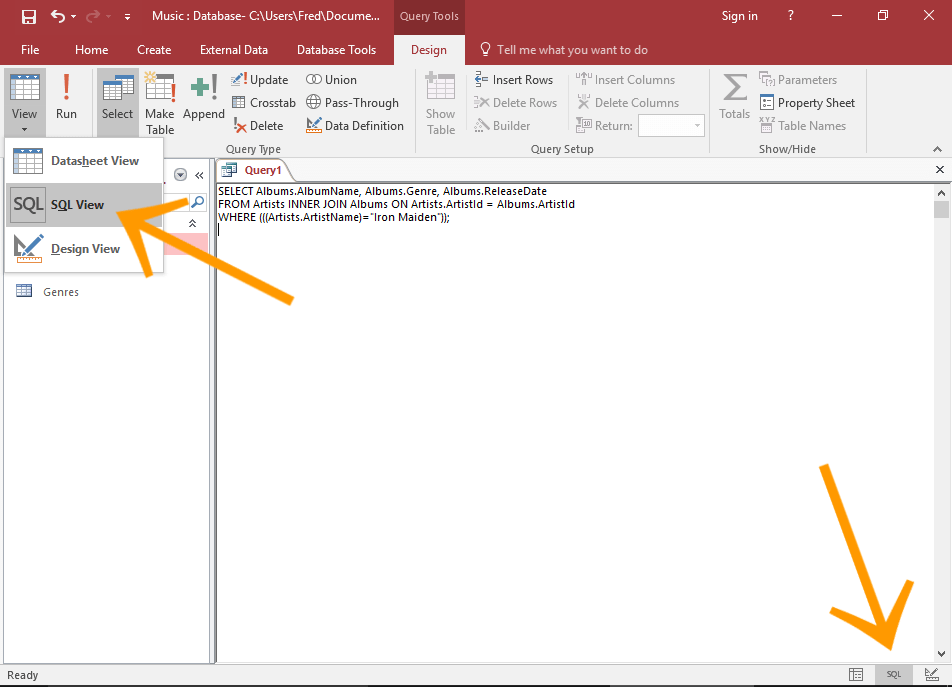Open the Sign in option
The image size is (952, 687).
pos(739,15)
